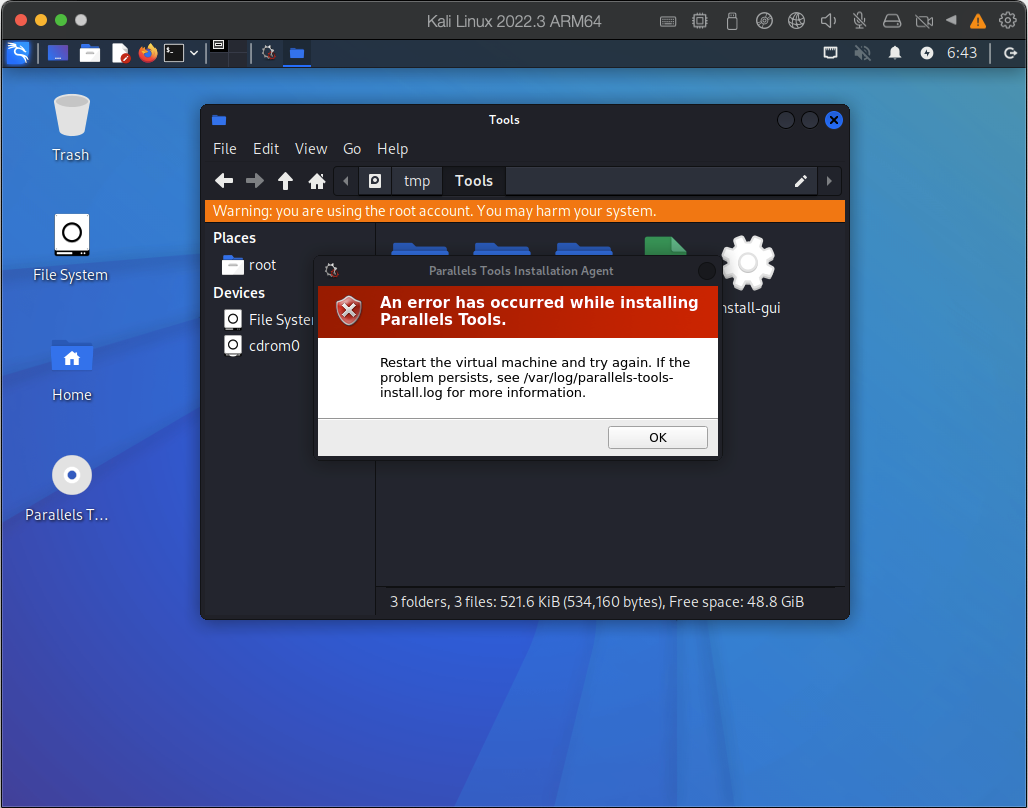Expand the terminal launcher dropdown arrow
1028x808 pixels.
(194, 53)
